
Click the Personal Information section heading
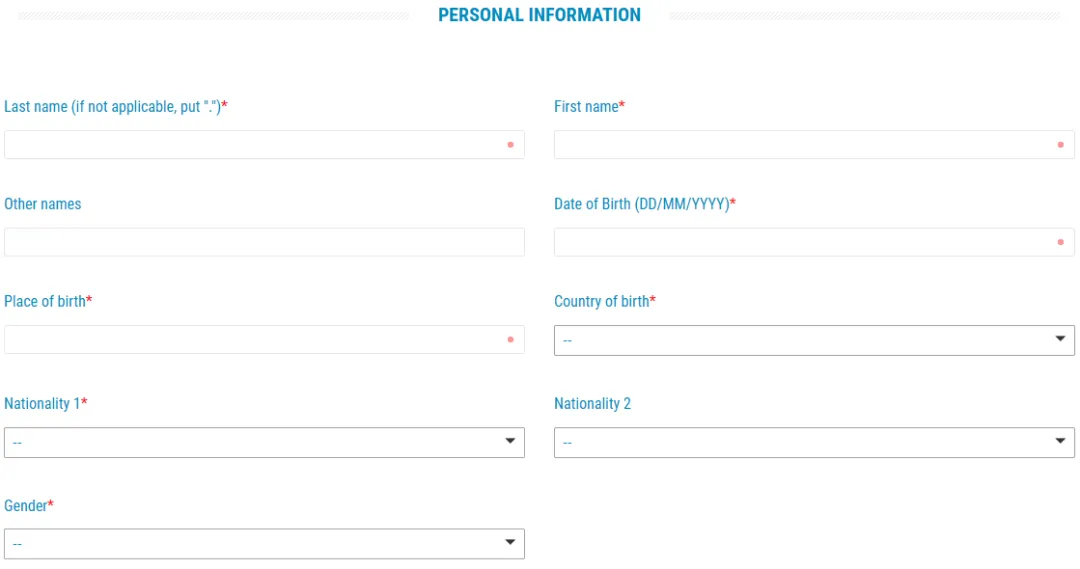tap(539, 15)
